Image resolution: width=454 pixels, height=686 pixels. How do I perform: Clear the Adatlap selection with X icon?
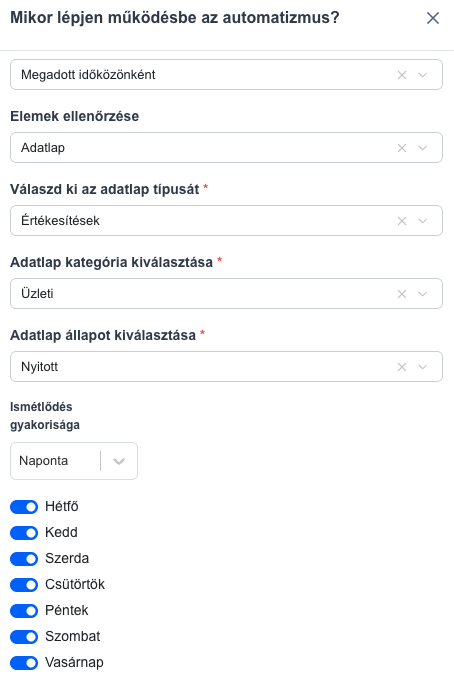[x=402, y=148]
